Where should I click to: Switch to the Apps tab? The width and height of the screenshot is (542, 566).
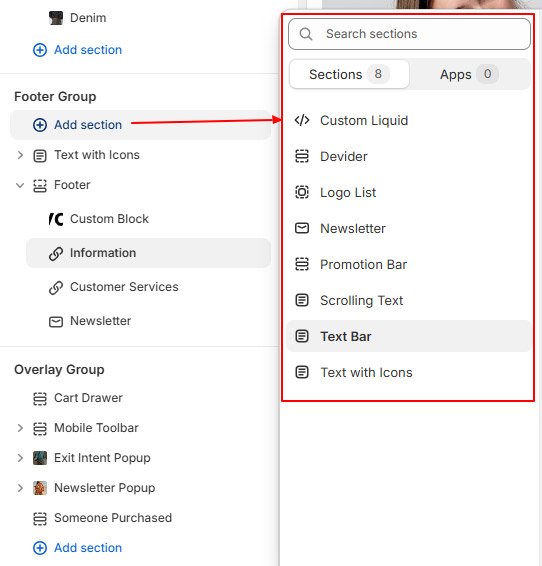coord(469,74)
